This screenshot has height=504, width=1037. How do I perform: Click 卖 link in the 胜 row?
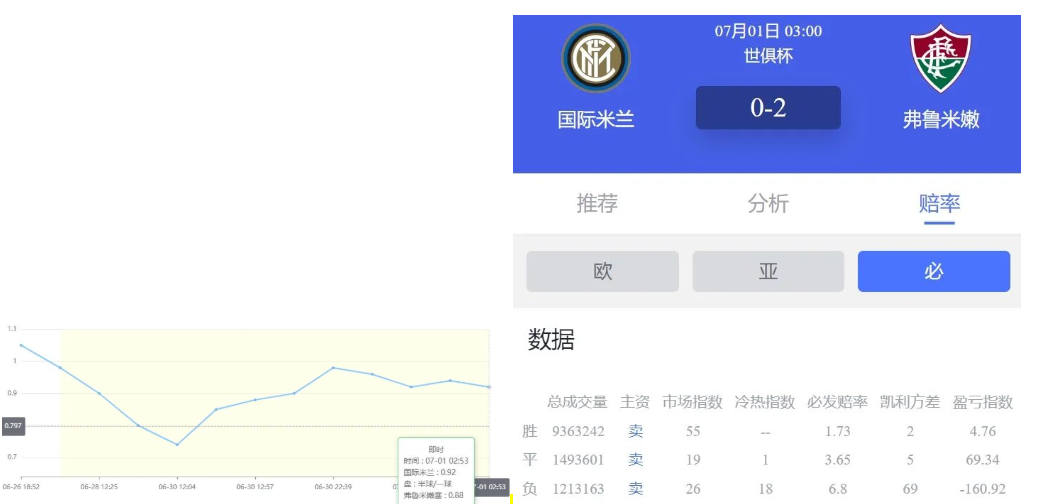[635, 431]
